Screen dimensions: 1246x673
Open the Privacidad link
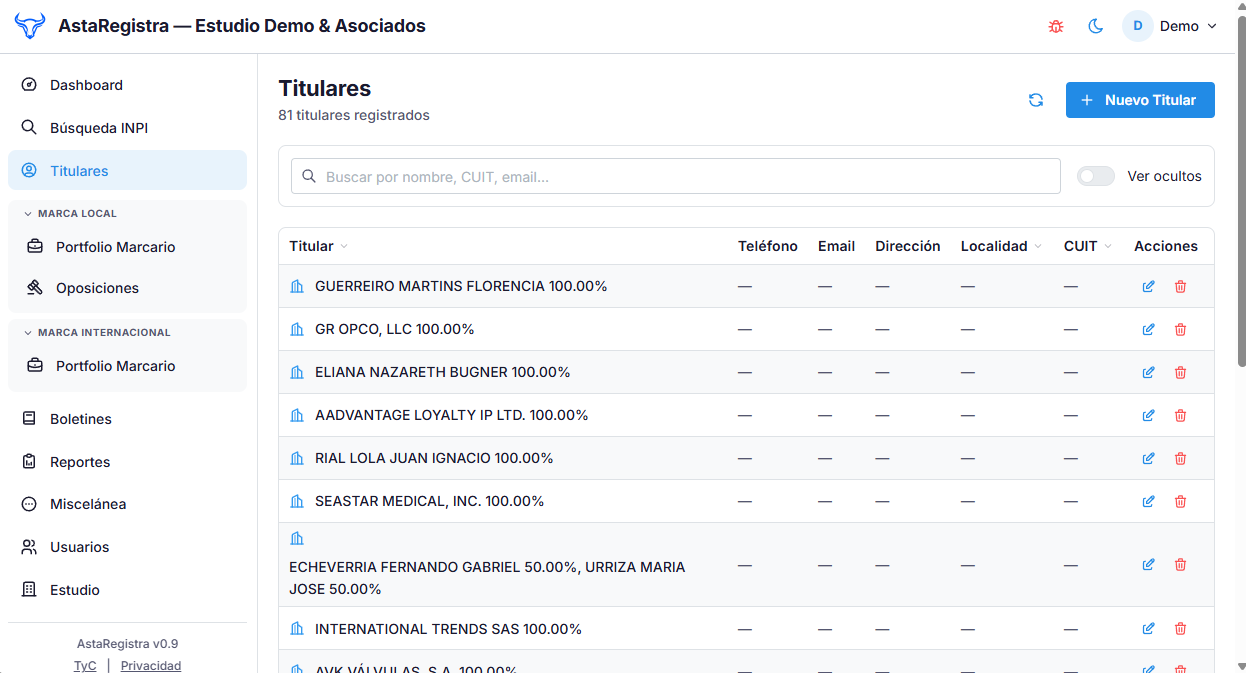(151, 665)
